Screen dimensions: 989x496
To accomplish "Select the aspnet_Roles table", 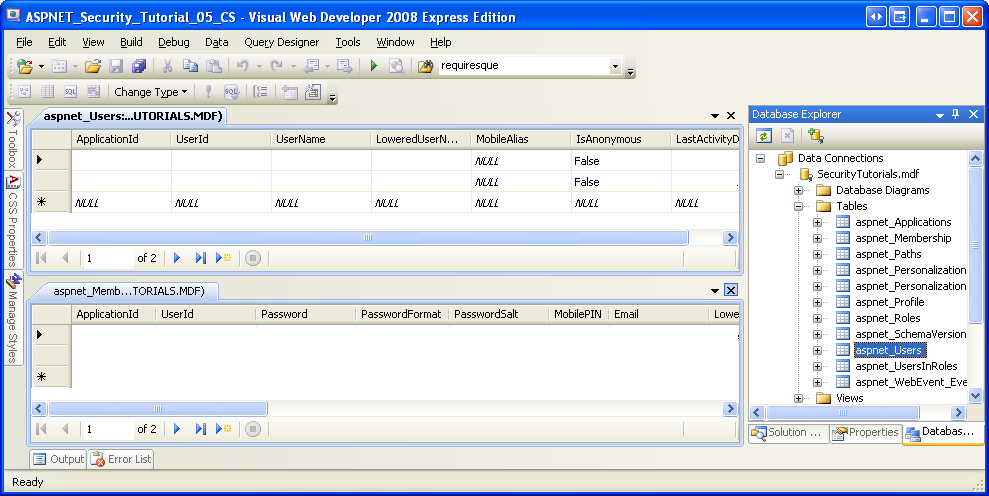I will tap(888, 318).
